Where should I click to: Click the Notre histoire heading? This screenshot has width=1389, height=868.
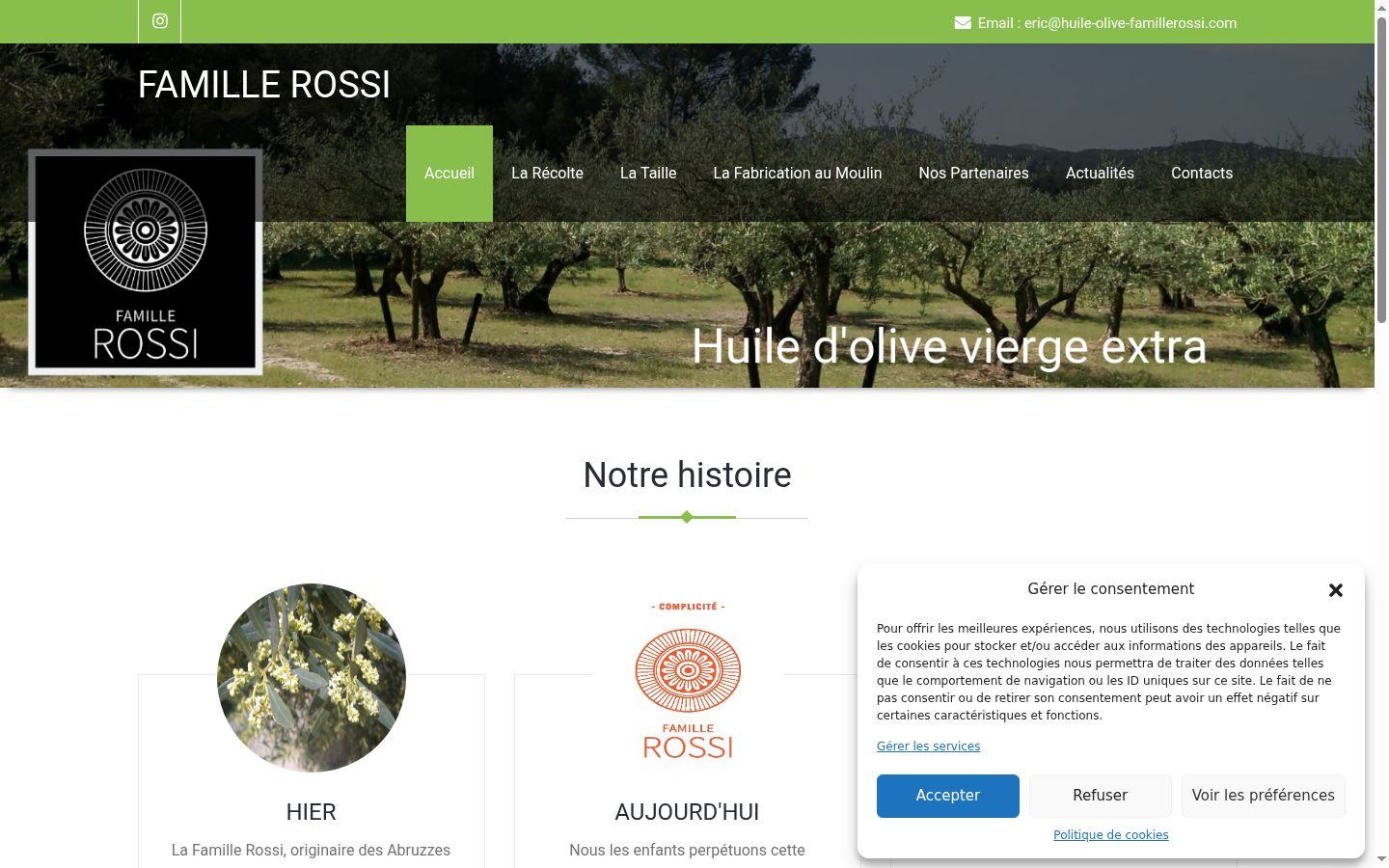[x=688, y=475]
